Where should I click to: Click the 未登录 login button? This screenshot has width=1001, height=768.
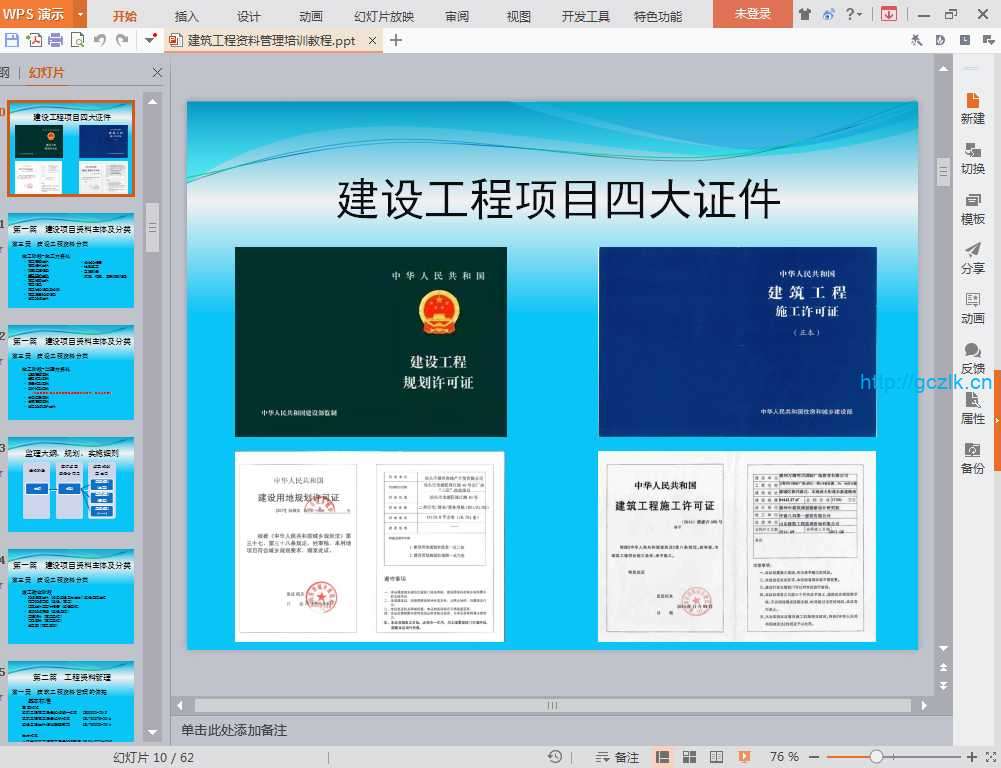752,14
